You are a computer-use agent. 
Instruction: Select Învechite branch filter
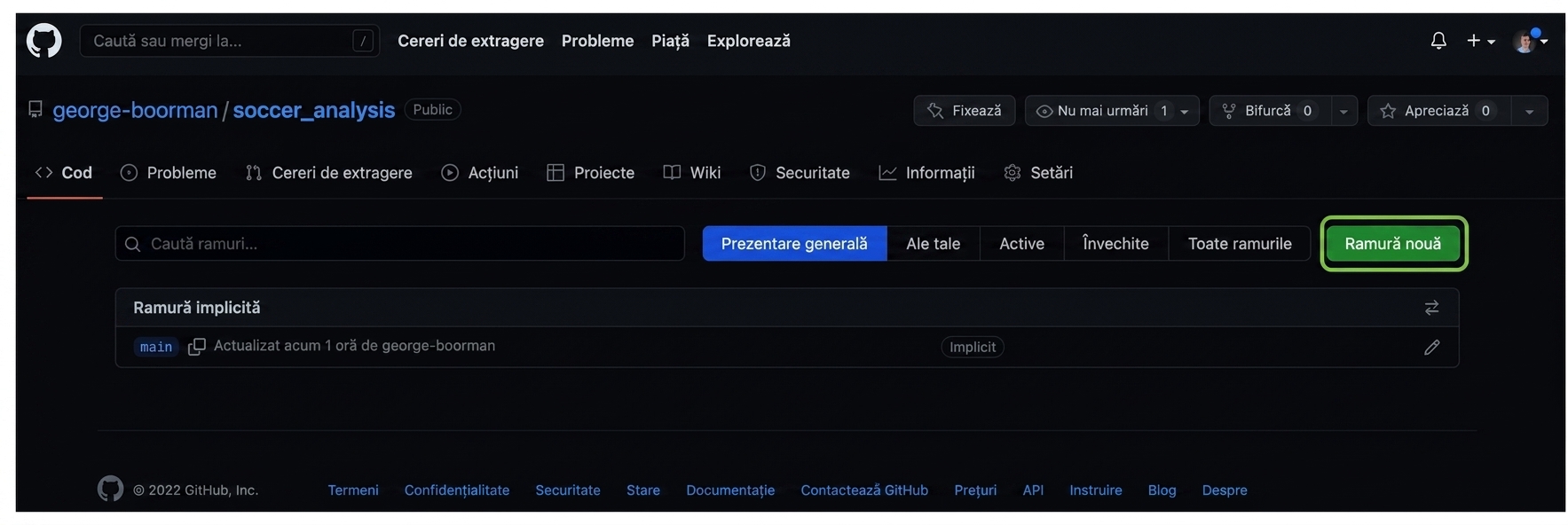(1115, 244)
